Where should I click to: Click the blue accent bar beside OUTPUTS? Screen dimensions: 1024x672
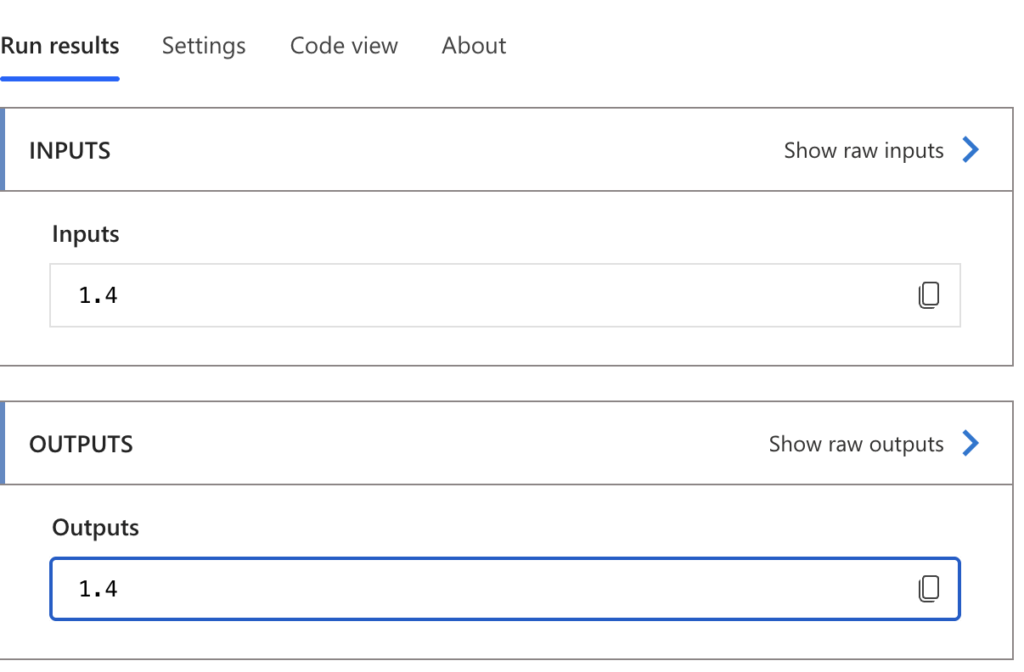pos(3,443)
